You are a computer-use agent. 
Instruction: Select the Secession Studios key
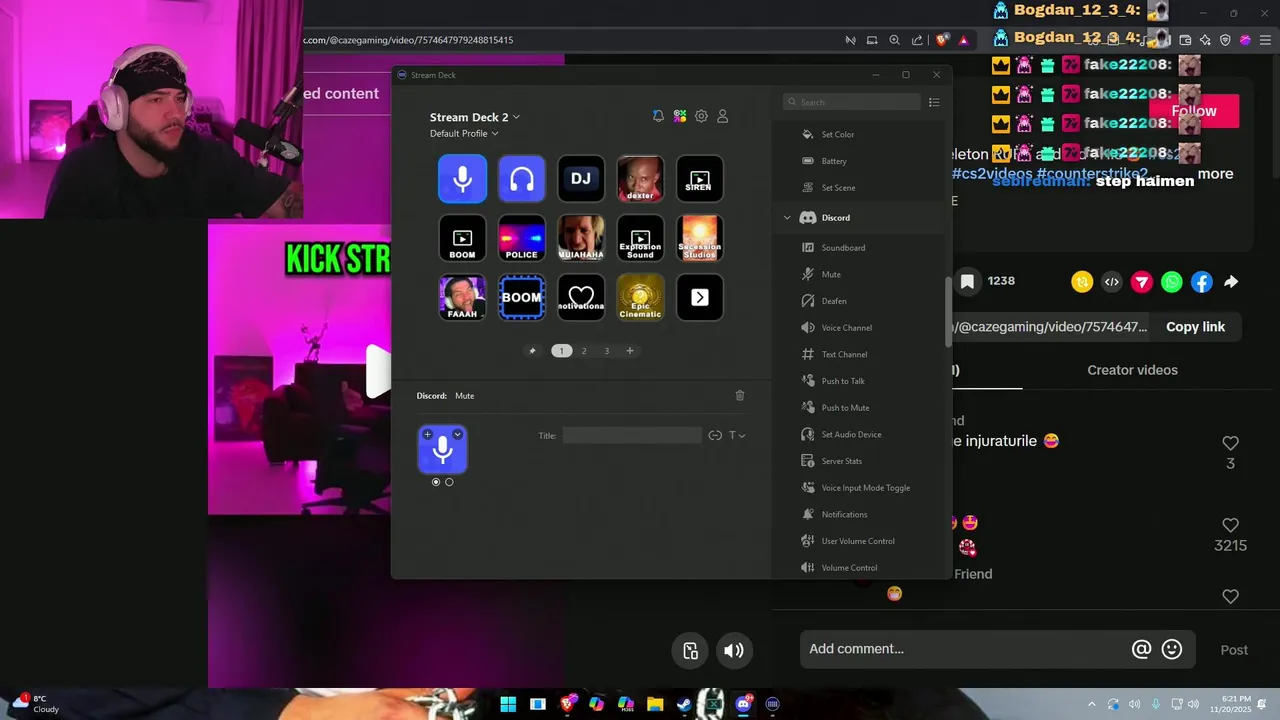click(699, 238)
